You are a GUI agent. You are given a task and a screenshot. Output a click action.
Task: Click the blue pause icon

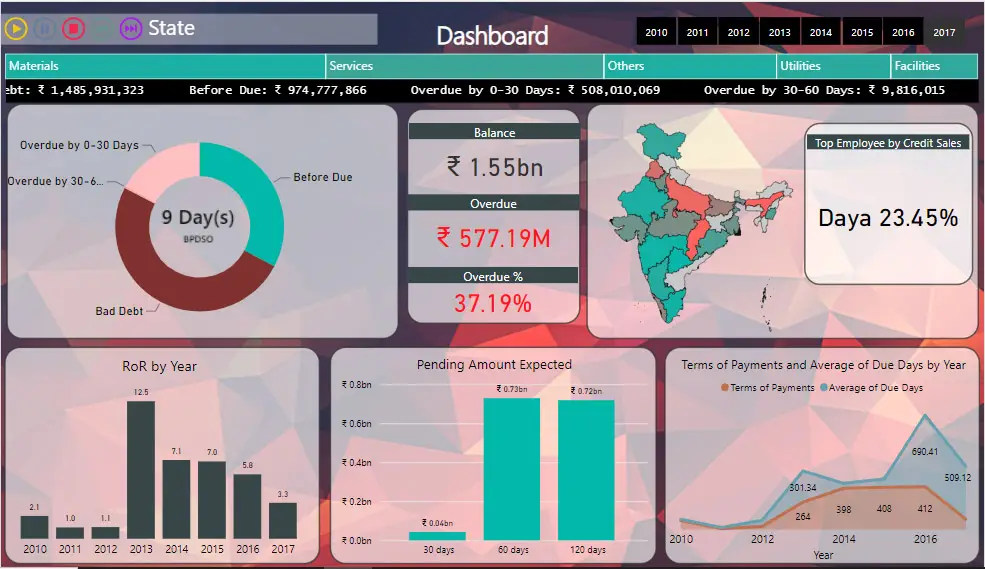[44, 29]
